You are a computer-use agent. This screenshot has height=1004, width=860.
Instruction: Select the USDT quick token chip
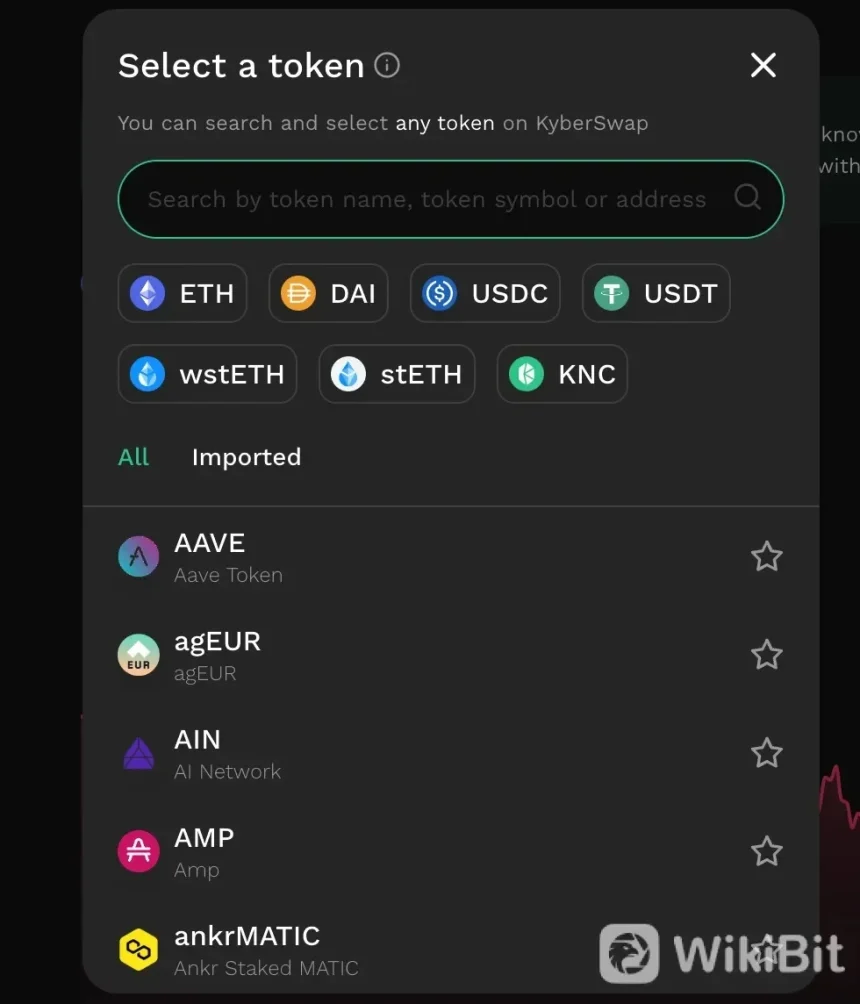[656, 293]
